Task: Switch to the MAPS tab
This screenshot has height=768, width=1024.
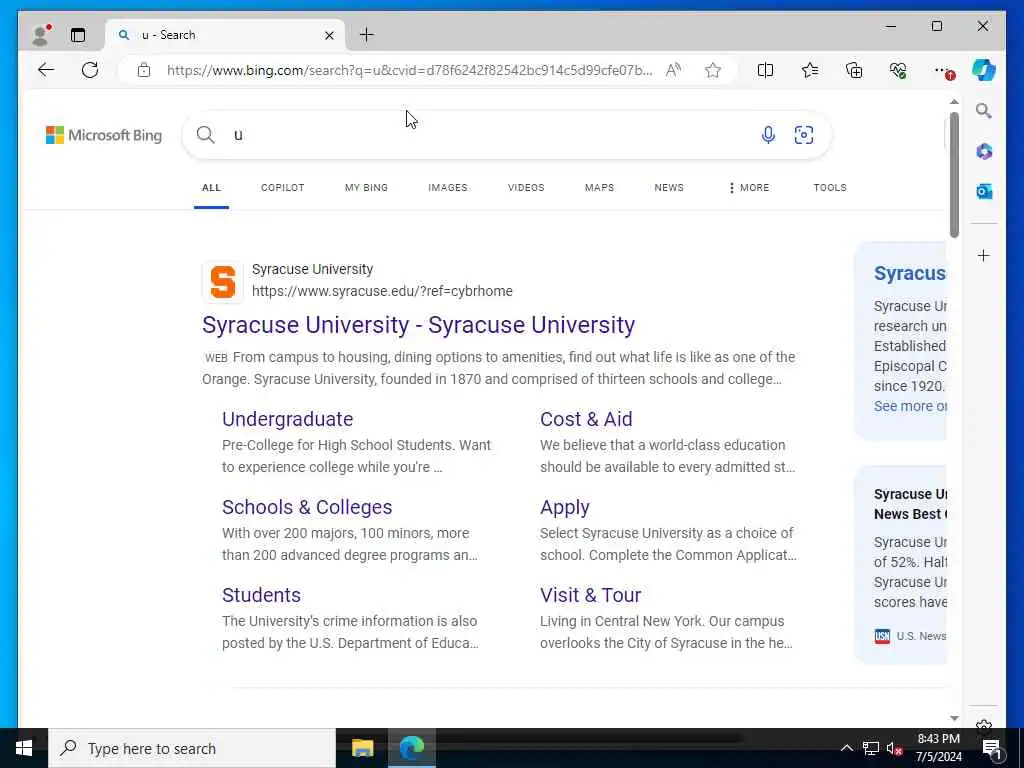Action: click(600, 187)
